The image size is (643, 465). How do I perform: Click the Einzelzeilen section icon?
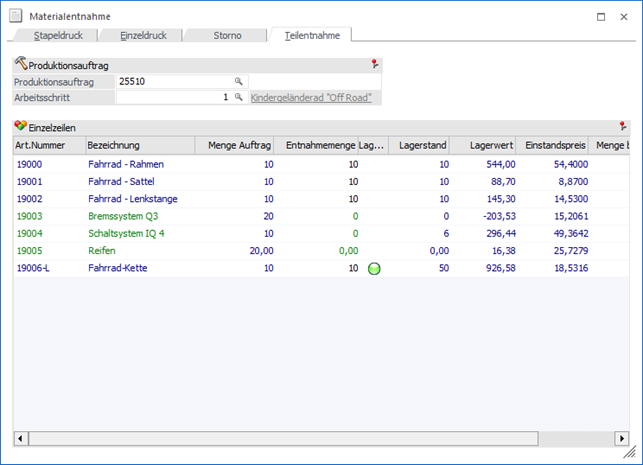20,127
